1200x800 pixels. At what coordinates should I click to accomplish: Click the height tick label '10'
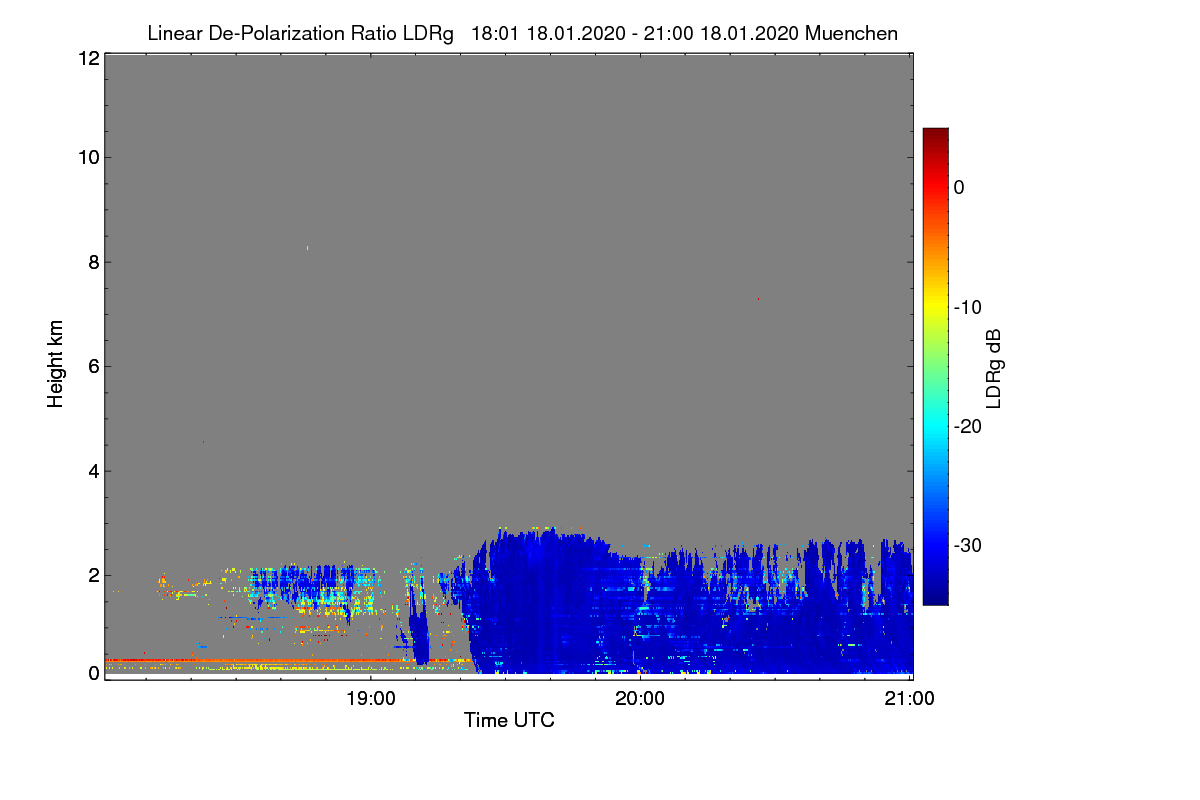87,157
